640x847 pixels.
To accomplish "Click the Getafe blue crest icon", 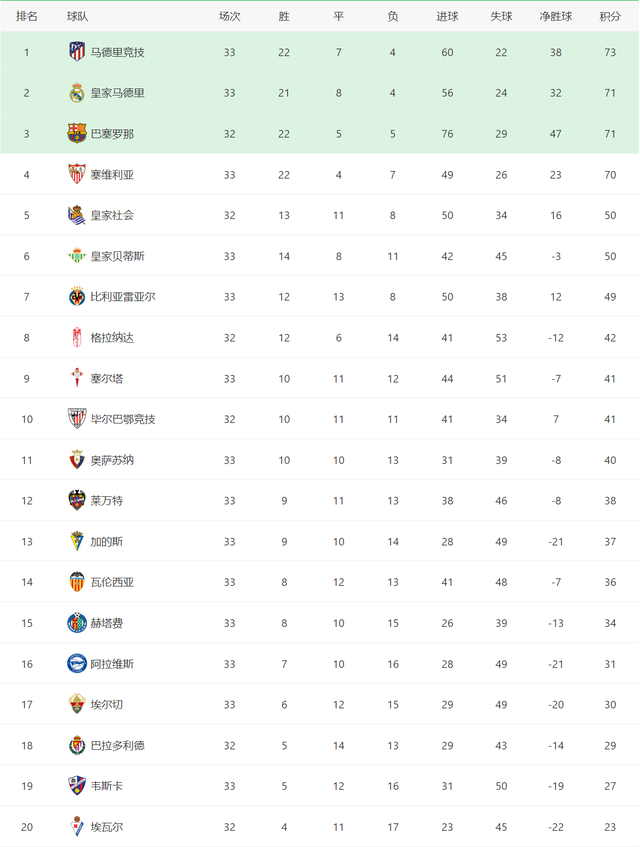I will [77, 623].
